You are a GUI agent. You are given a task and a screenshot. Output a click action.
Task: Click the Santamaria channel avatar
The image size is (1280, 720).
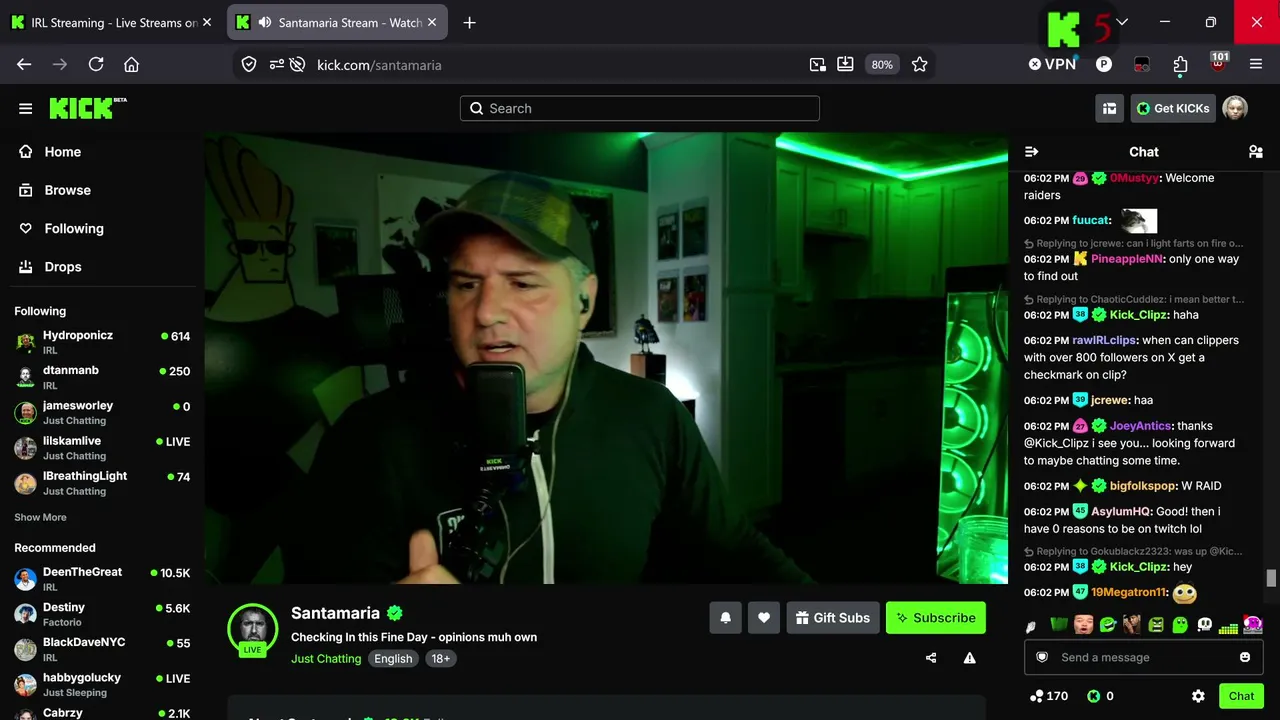(252, 627)
